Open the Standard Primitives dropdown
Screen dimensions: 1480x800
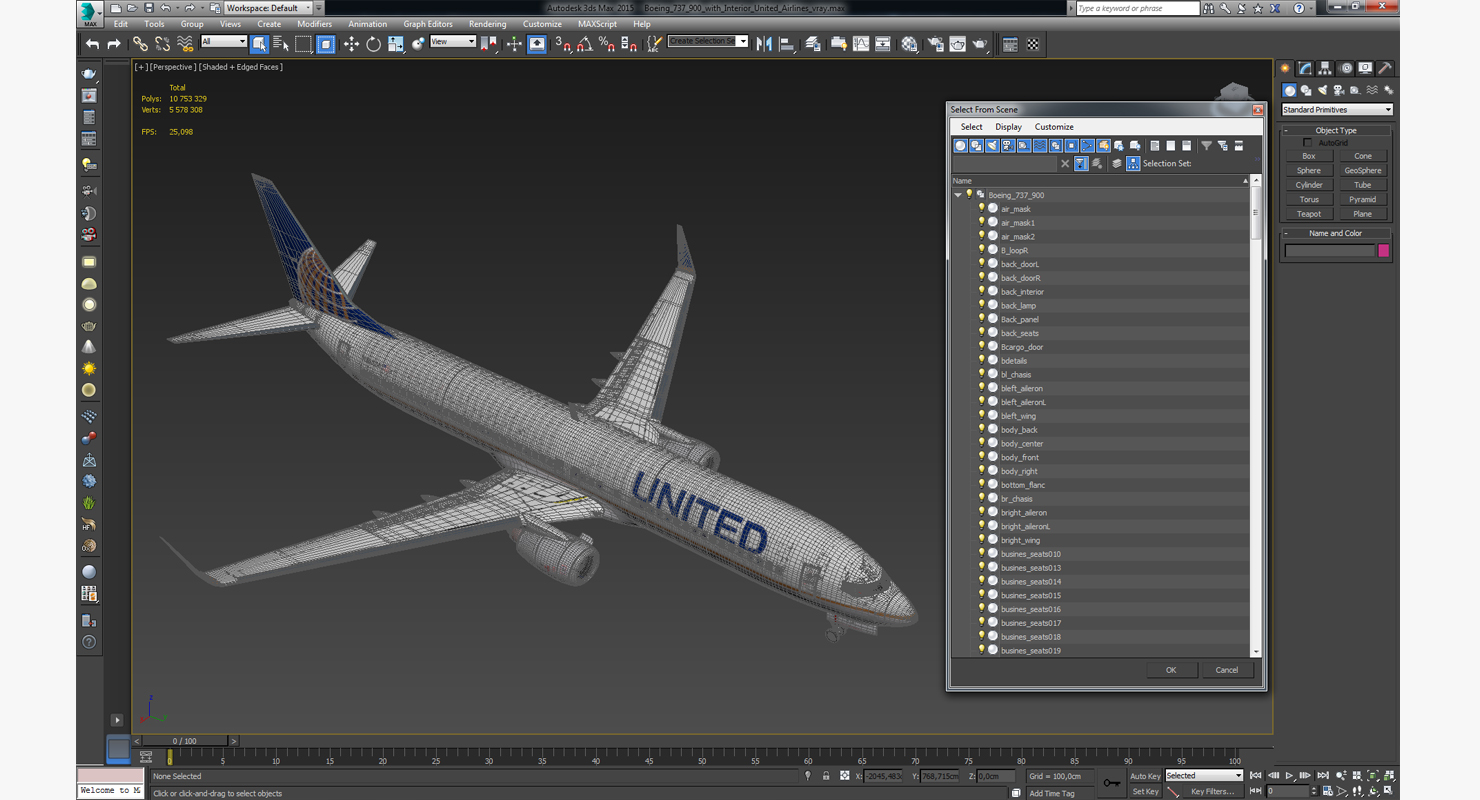[x=1337, y=110]
